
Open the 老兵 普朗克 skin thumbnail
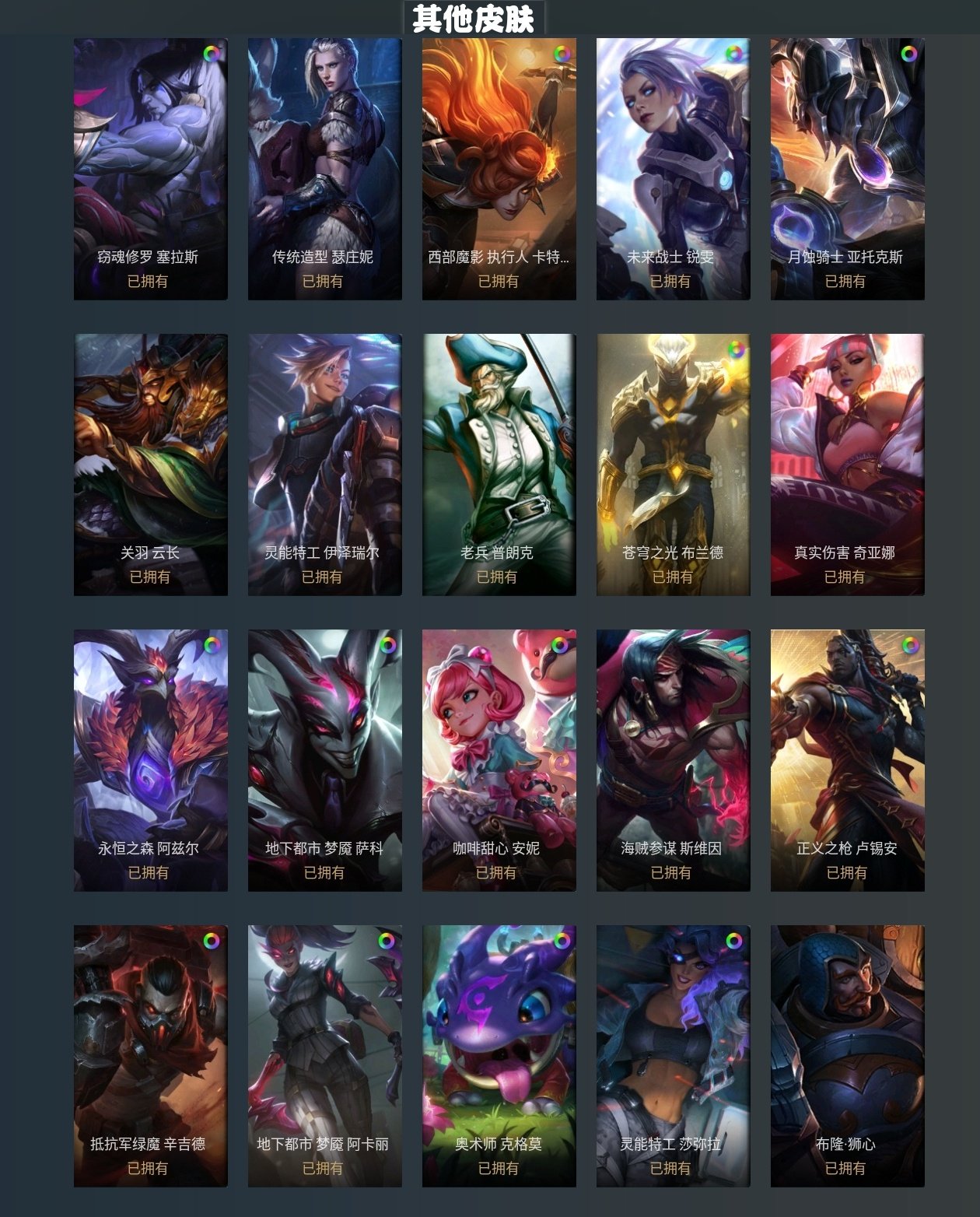click(499, 465)
